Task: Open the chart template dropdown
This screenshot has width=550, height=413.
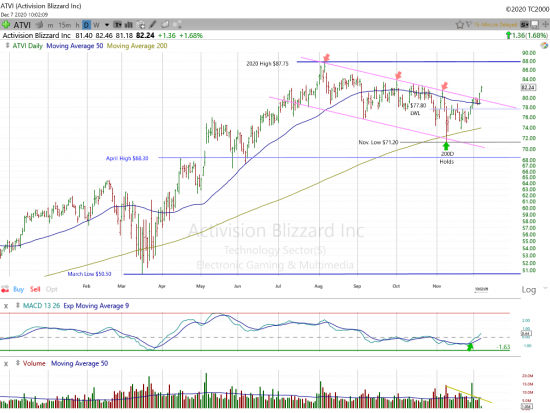Action: pos(118,25)
